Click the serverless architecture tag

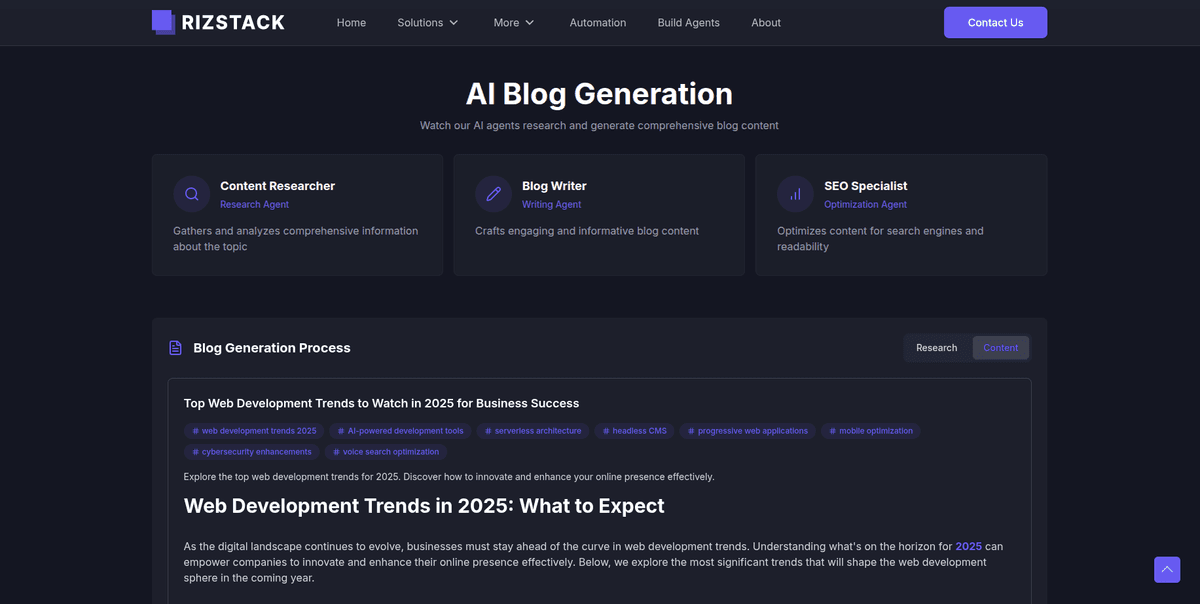(534, 431)
